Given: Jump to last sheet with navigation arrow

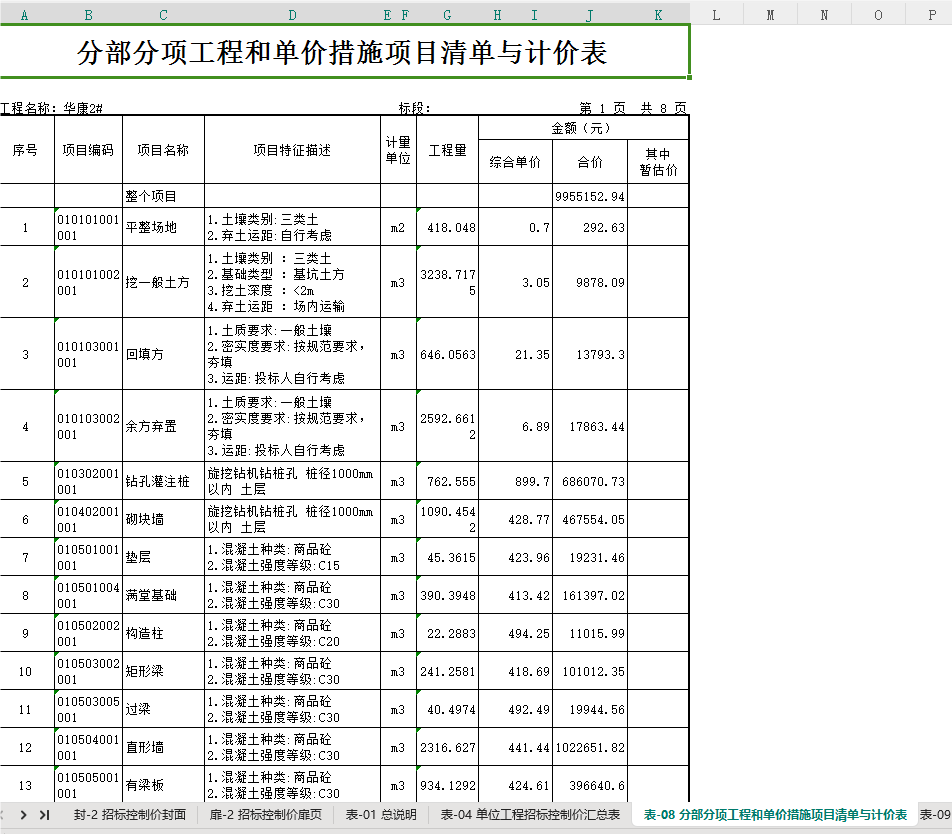Looking at the screenshot, I should tap(44, 815).
